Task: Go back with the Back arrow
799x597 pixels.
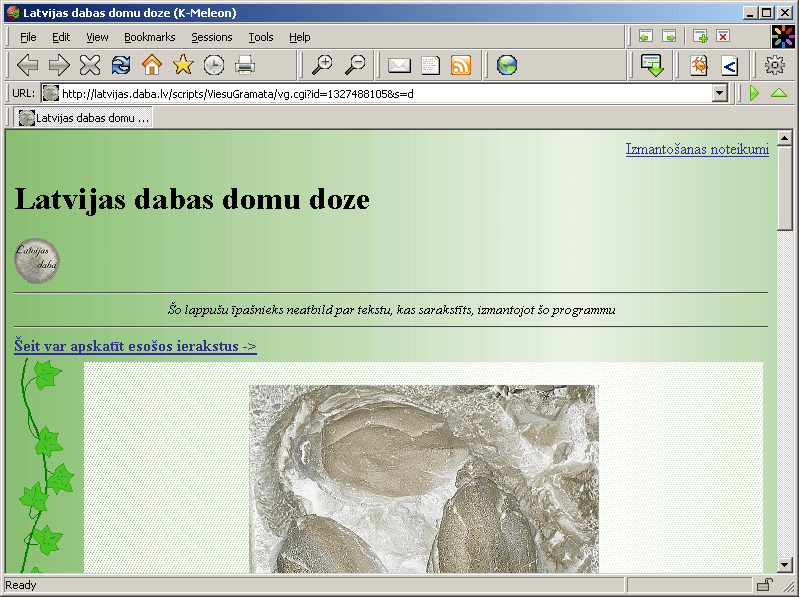Action: pos(28,65)
